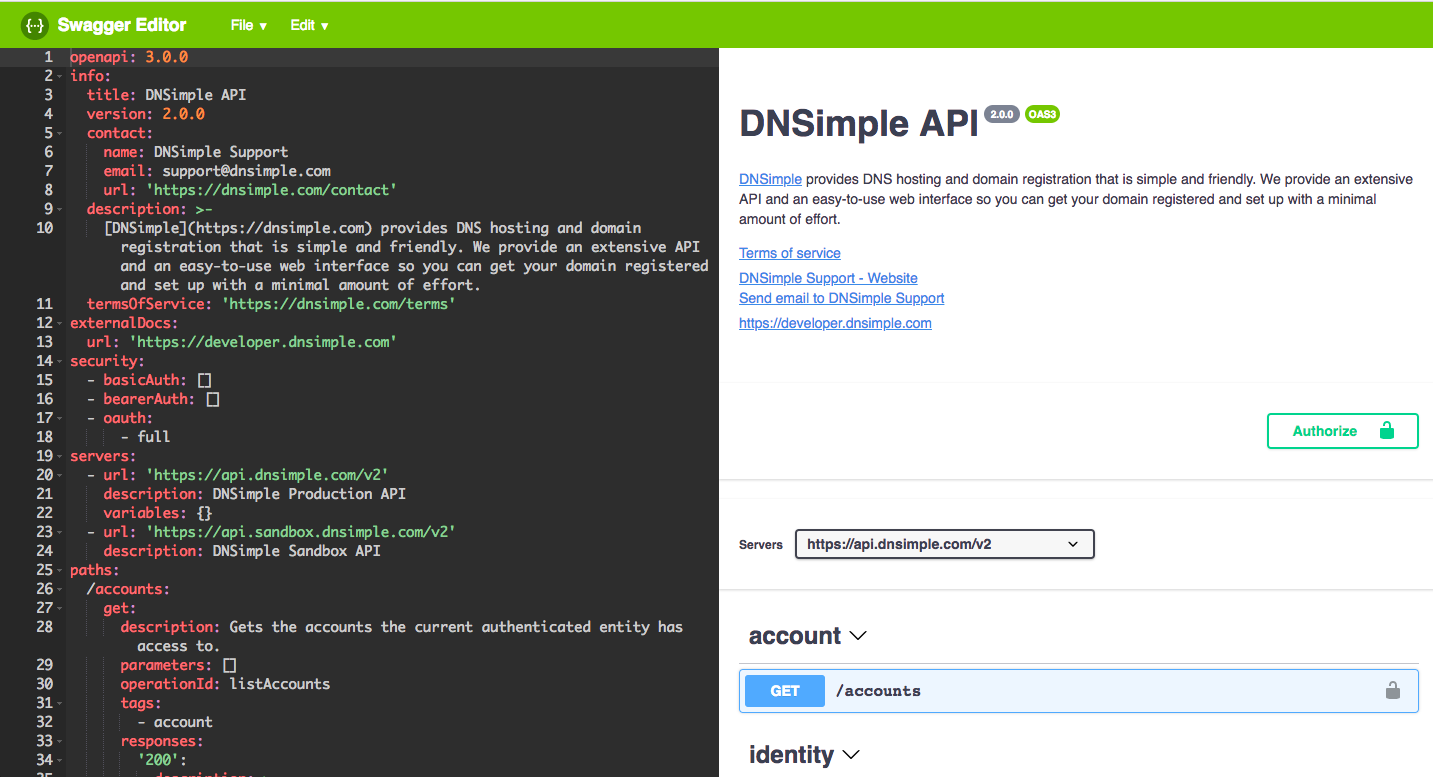The image size is (1433, 777).
Task: Fold the oauth block at line 17
Action: (59, 418)
